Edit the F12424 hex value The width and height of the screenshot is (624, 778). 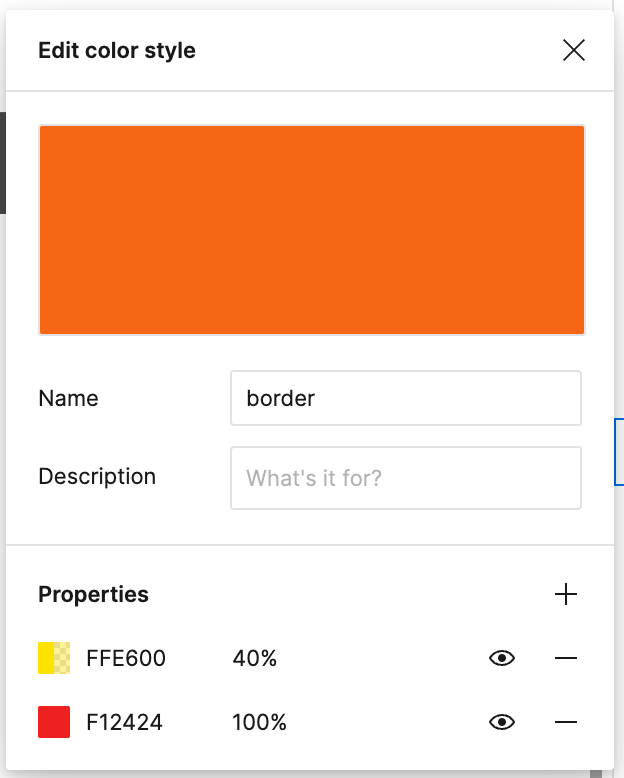125,722
